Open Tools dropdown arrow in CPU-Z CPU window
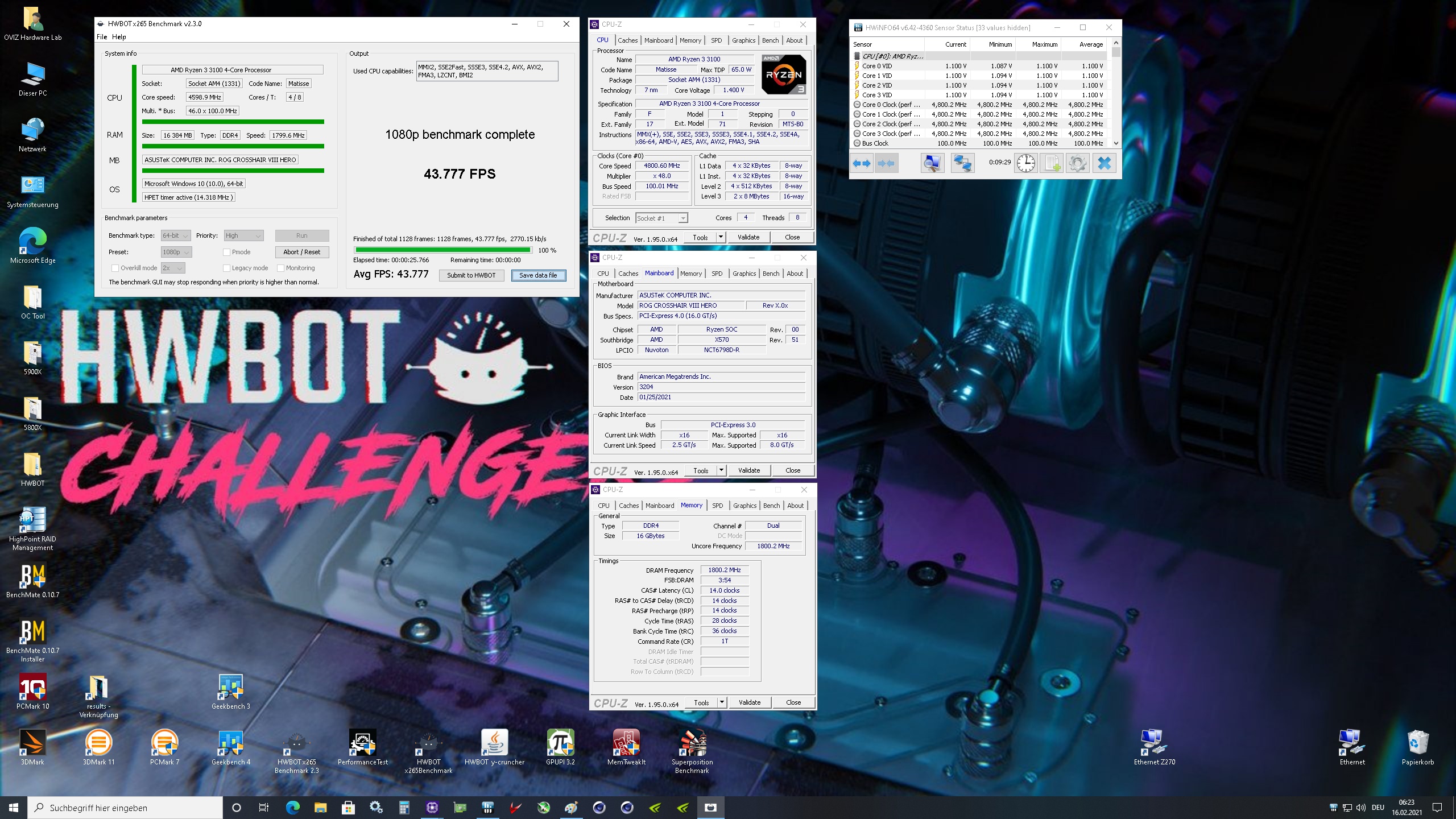Image resolution: width=1456 pixels, height=819 pixels. (721, 237)
